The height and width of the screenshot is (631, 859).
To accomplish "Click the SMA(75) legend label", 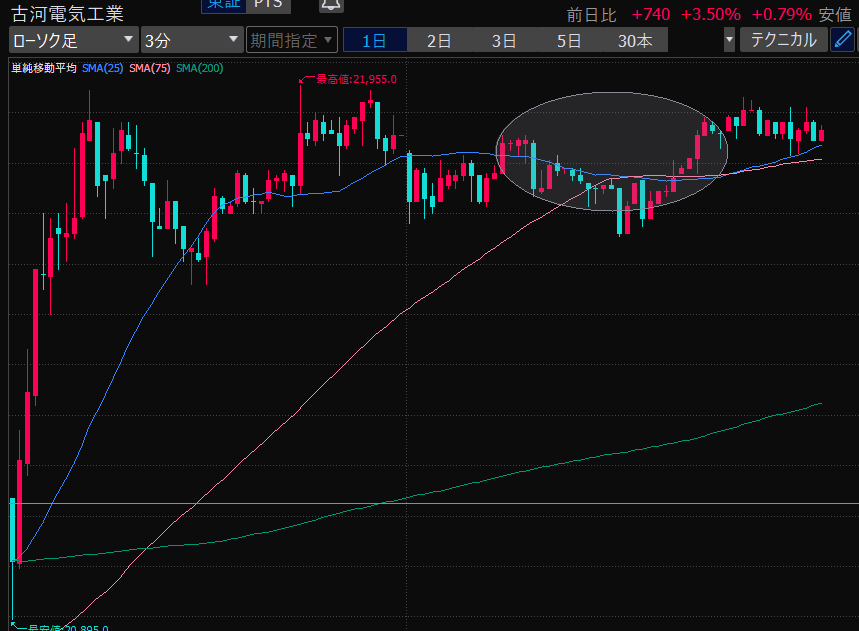I will pyautogui.click(x=149, y=68).
